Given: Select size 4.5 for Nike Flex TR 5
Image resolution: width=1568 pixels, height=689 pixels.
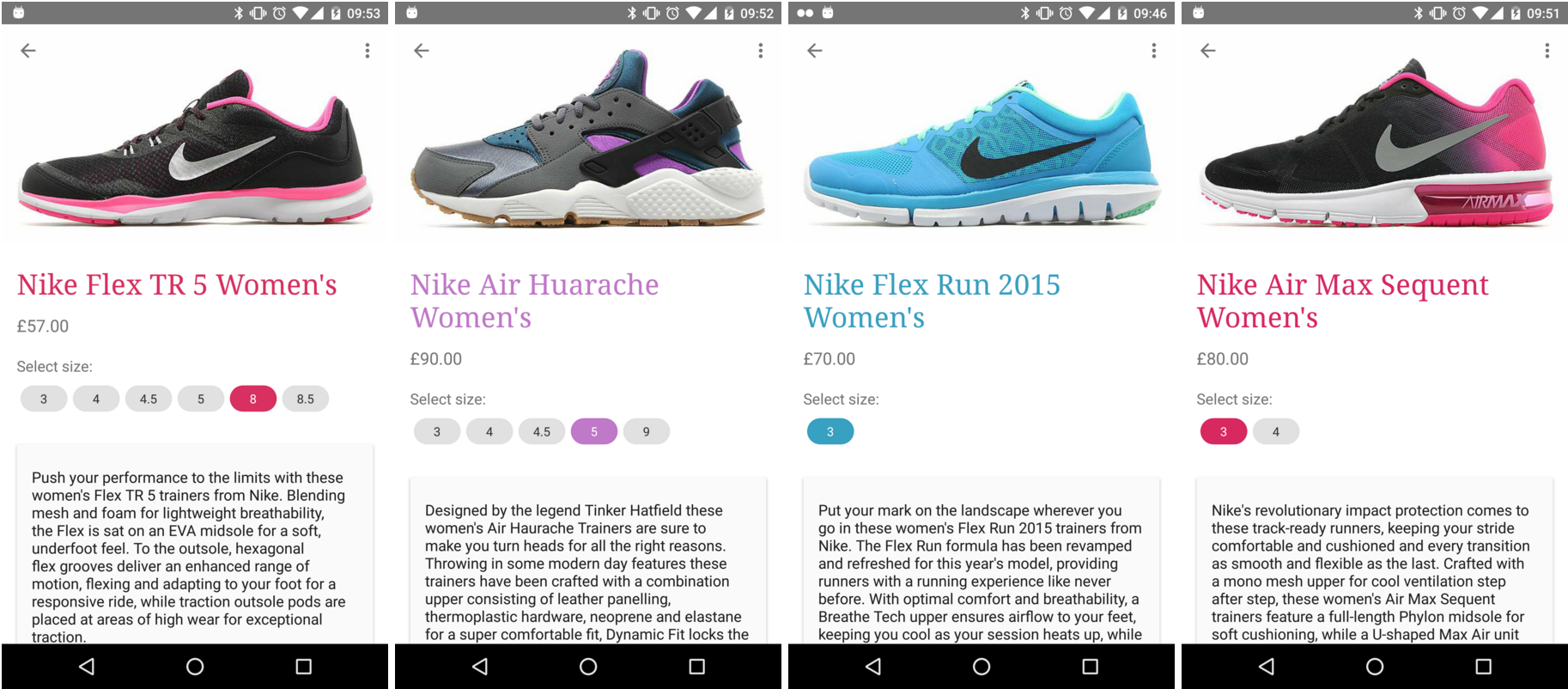Looking at the screenshot, I should 149,399.
